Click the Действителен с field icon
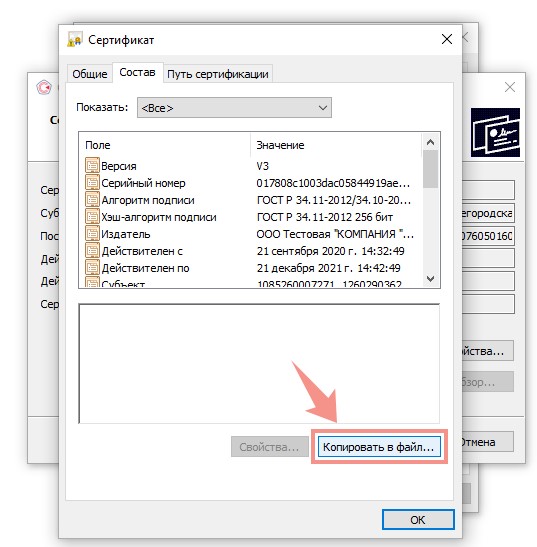This screenshot has height=547, width=537. (92, 250)
